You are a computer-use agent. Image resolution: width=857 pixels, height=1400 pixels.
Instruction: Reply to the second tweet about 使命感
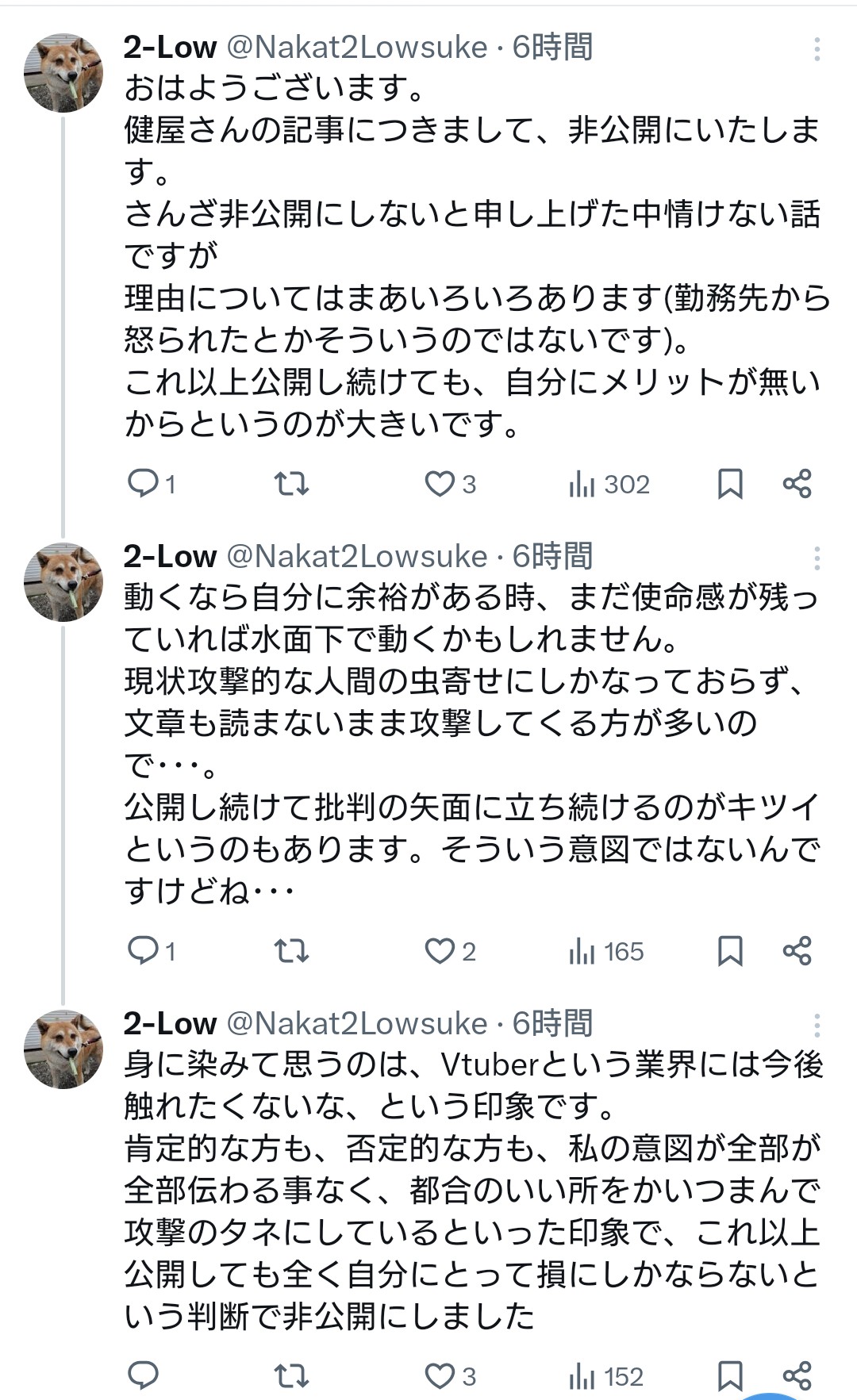(x=144, y=950)
